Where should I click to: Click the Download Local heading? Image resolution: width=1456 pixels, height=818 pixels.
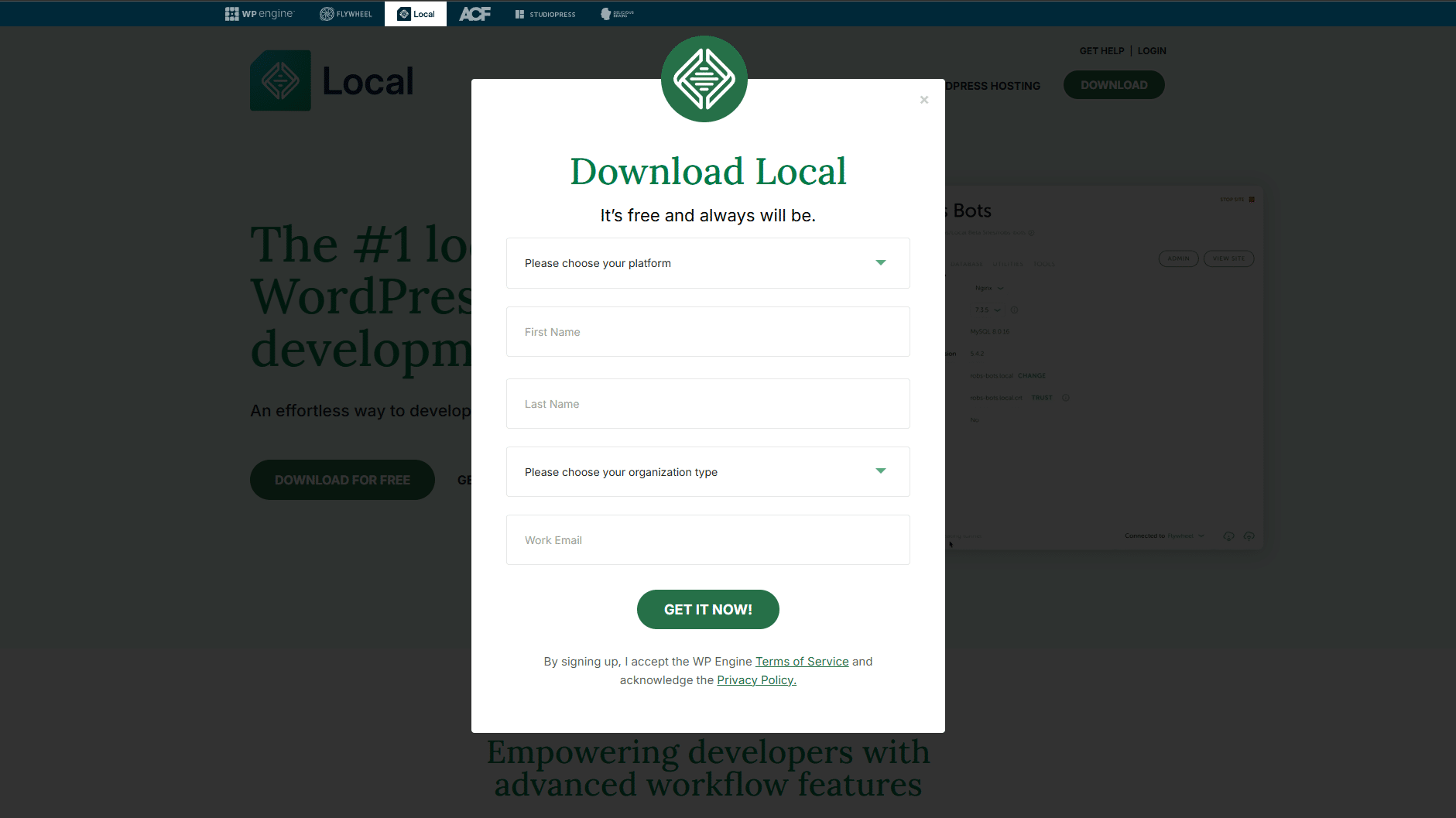708,171
